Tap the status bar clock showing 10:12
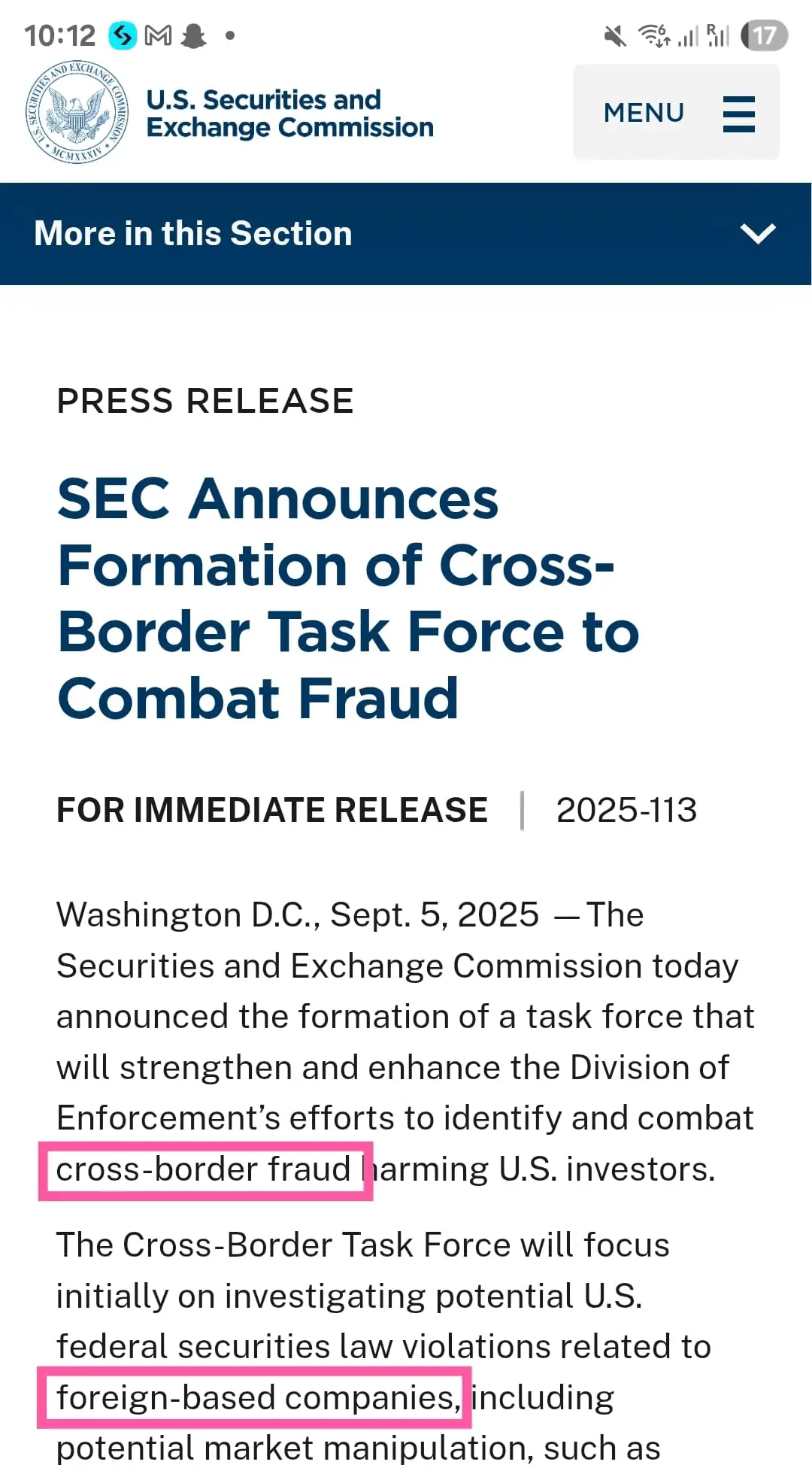Image resolution: width=812 pixels, height=1480 pixels. point(60,35)
